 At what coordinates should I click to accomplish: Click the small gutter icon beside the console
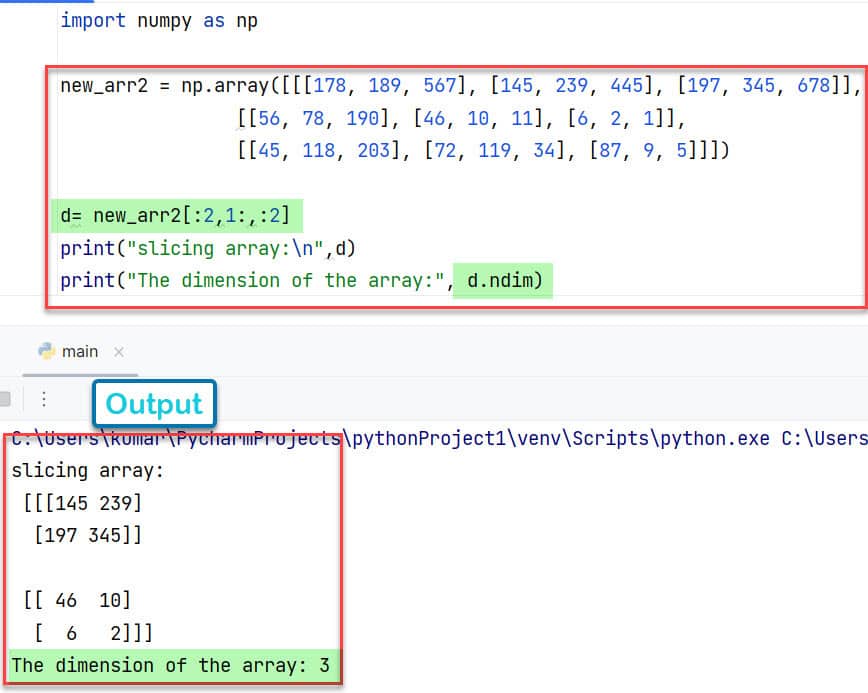[6, 398]
